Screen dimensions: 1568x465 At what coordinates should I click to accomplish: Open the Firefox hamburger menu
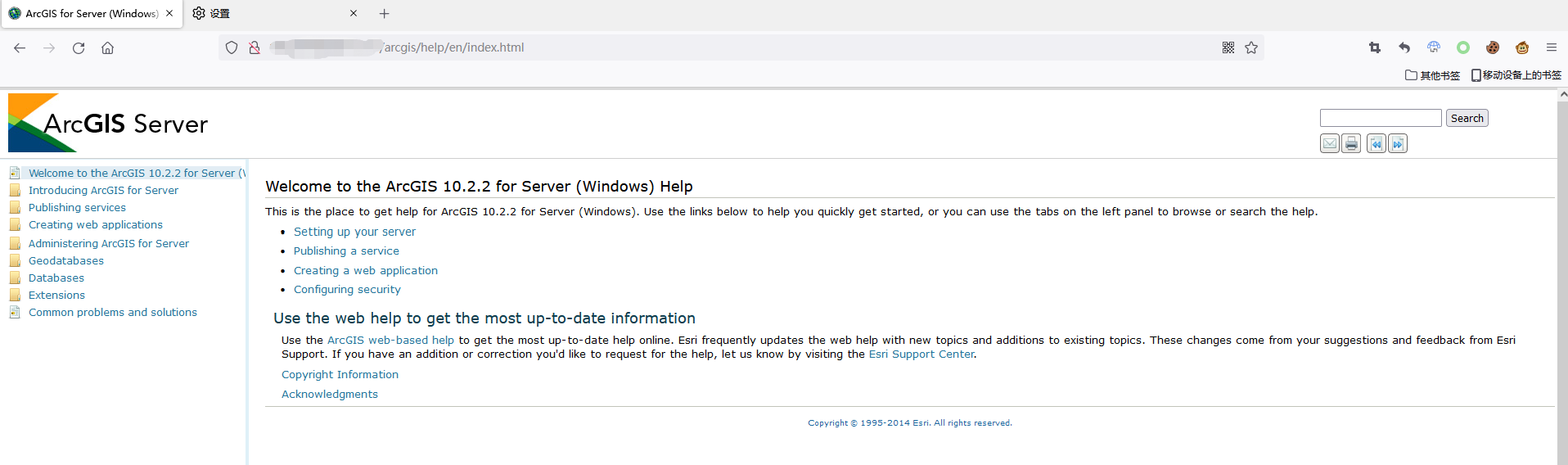coord(1551,47)
